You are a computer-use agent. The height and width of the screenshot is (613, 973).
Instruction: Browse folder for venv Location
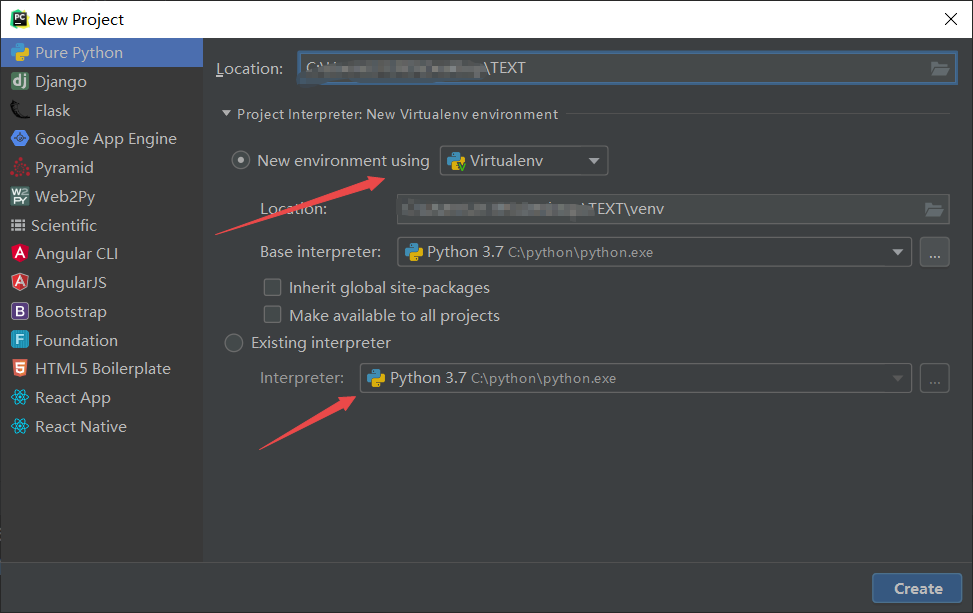pos(934,209)
